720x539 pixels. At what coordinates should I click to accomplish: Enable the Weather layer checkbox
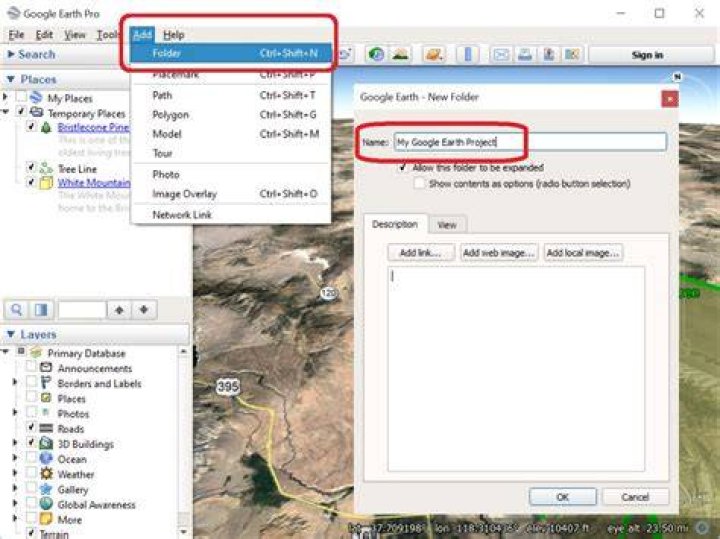[x=31, y=472]
